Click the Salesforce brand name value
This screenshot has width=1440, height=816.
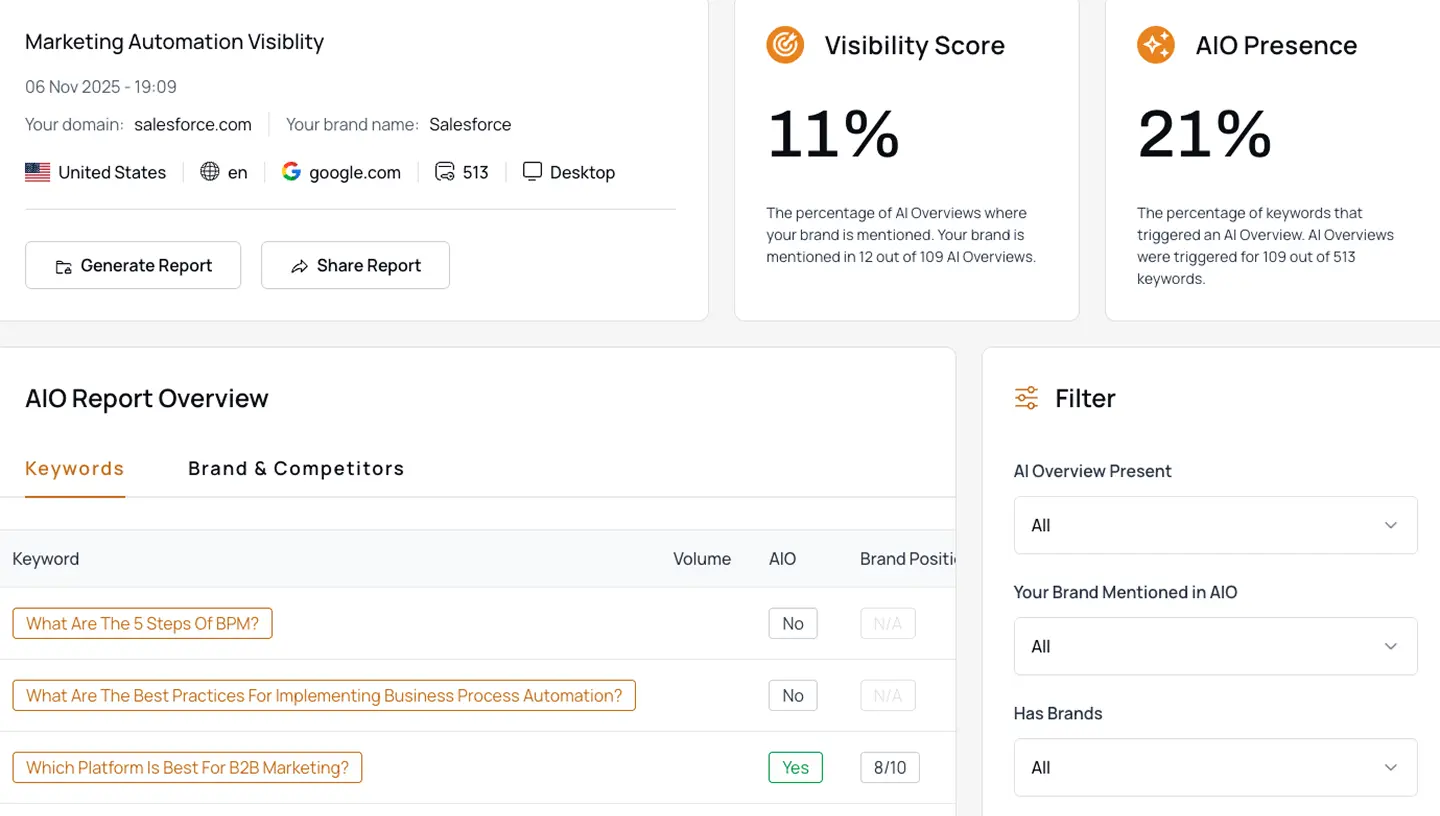(470, 124)
